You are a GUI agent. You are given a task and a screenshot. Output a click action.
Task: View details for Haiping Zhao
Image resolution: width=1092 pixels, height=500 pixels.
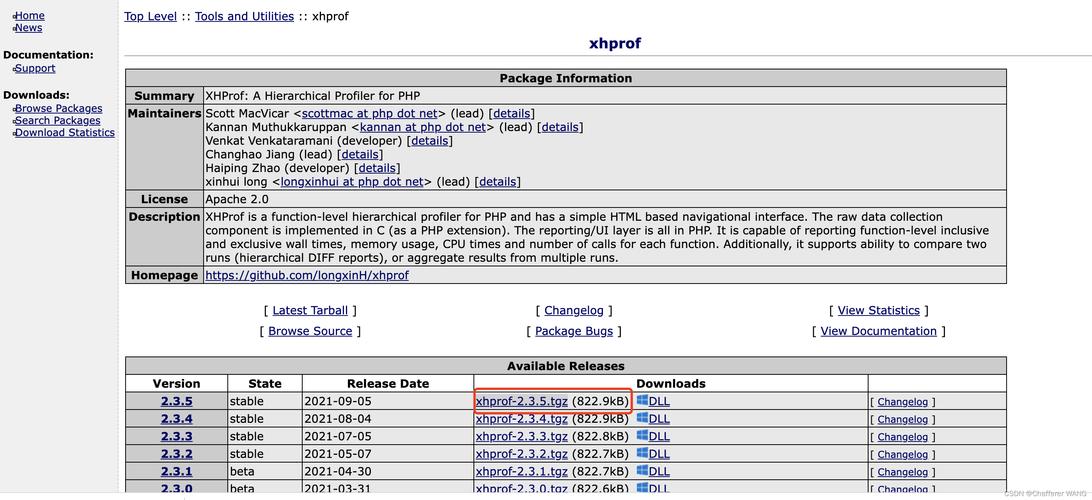pos(377,169)
